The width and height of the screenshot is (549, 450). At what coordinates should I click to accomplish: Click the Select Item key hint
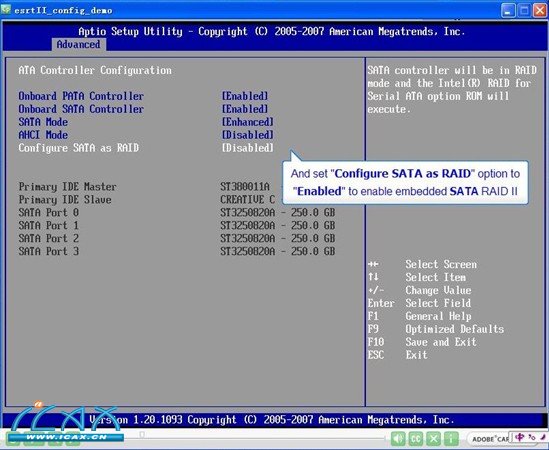coord(417,277)
